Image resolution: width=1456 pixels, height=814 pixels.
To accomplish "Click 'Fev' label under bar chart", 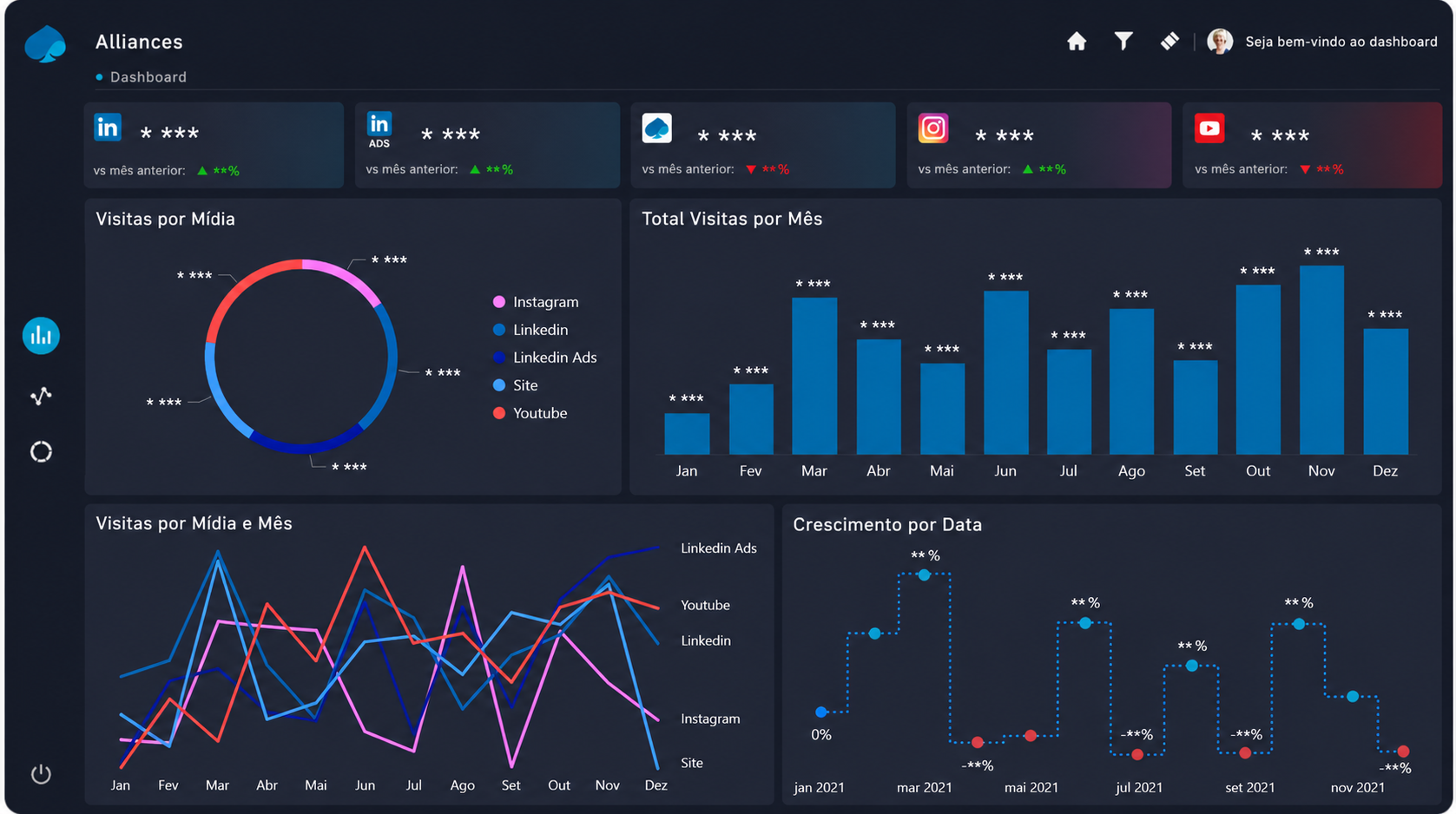I will tap(750, 471).
